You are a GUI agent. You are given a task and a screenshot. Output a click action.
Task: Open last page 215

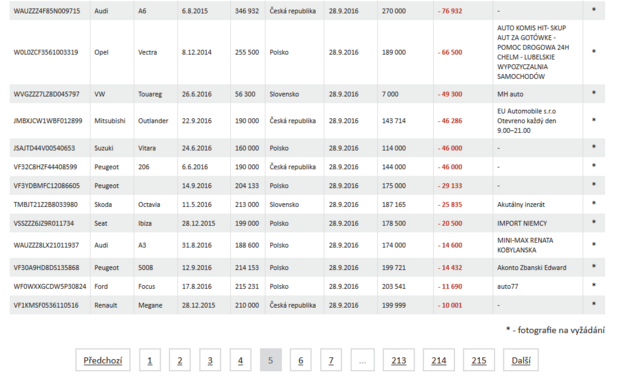(479, 360)
